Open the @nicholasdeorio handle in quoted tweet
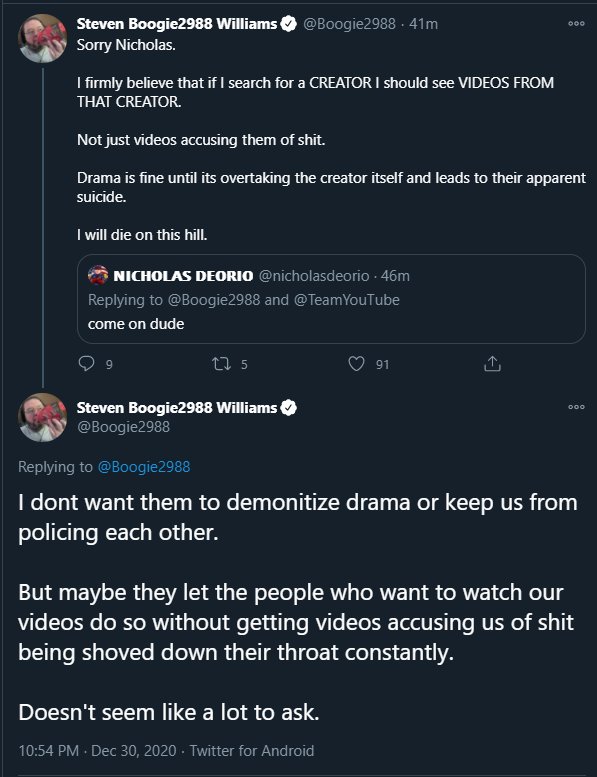This screenshot has height=777, width=597. click(314, 276)
